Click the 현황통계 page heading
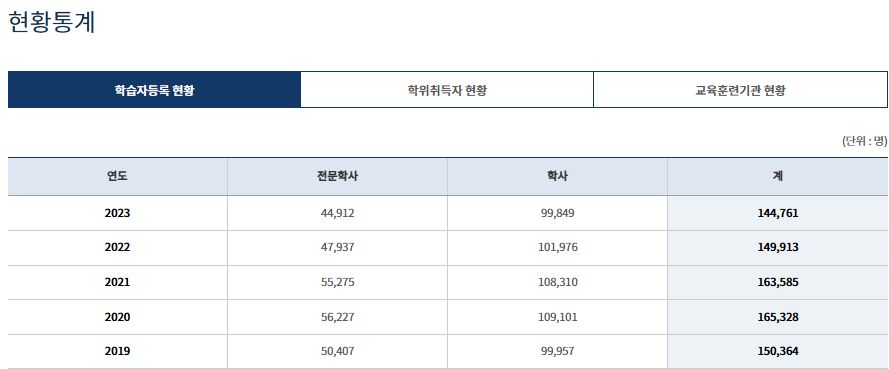This screenshot has height=369, width=889. 52,22
